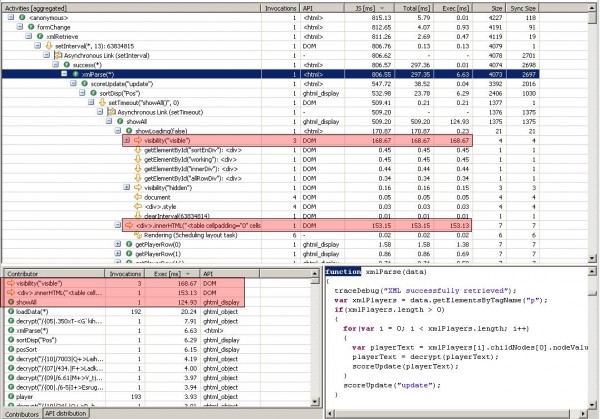Sort tree by JS [ms] column header
This screenshot has height=419, width=600.
pos(368,8)
